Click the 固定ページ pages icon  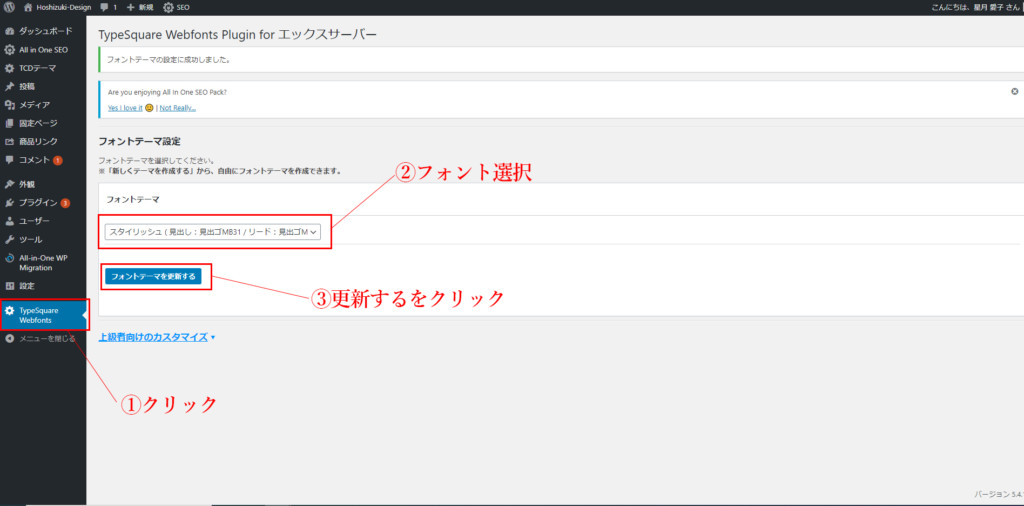point(9,123)
